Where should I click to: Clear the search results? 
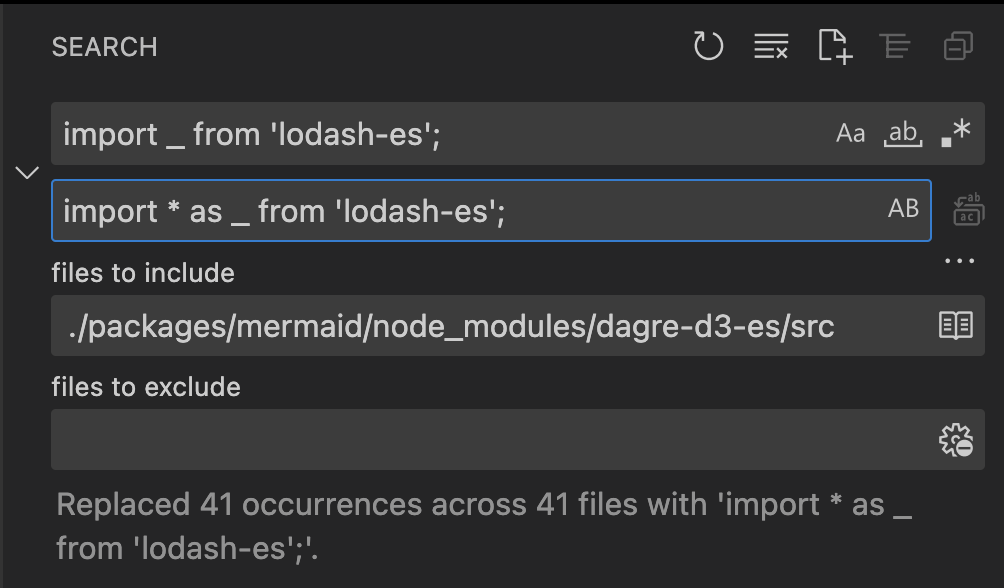771,46
